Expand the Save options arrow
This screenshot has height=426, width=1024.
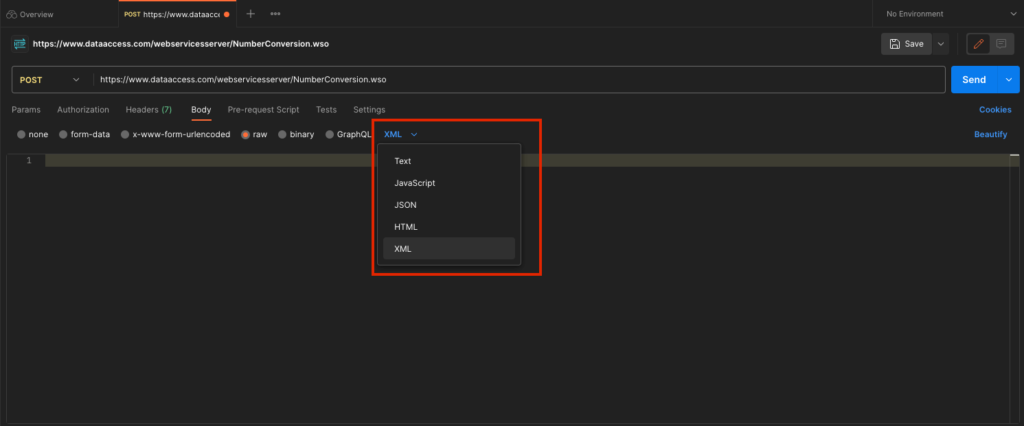click(941, 44)
